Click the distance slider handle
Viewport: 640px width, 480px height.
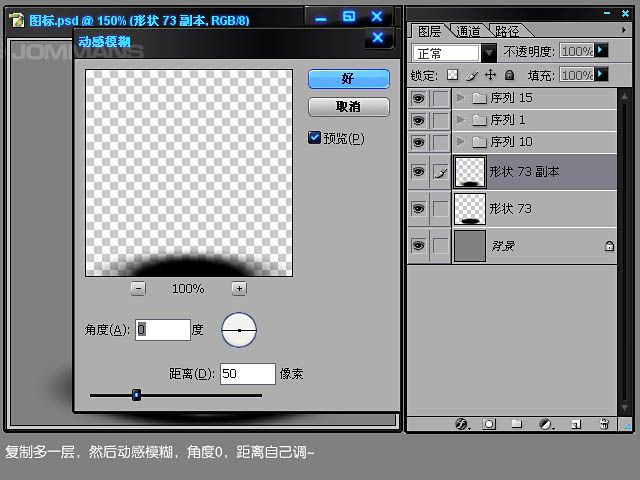point(136,395)
